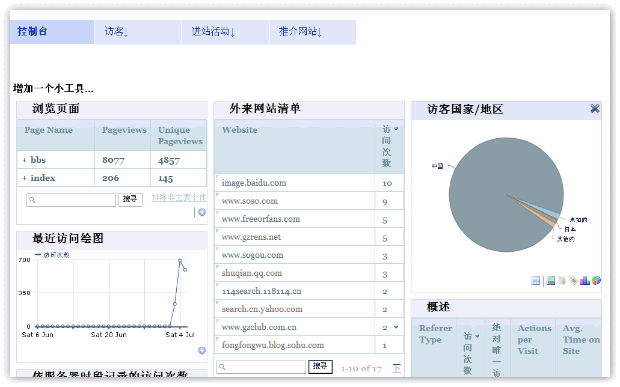Click www.gzrens.net row

(x=309, y=237)
